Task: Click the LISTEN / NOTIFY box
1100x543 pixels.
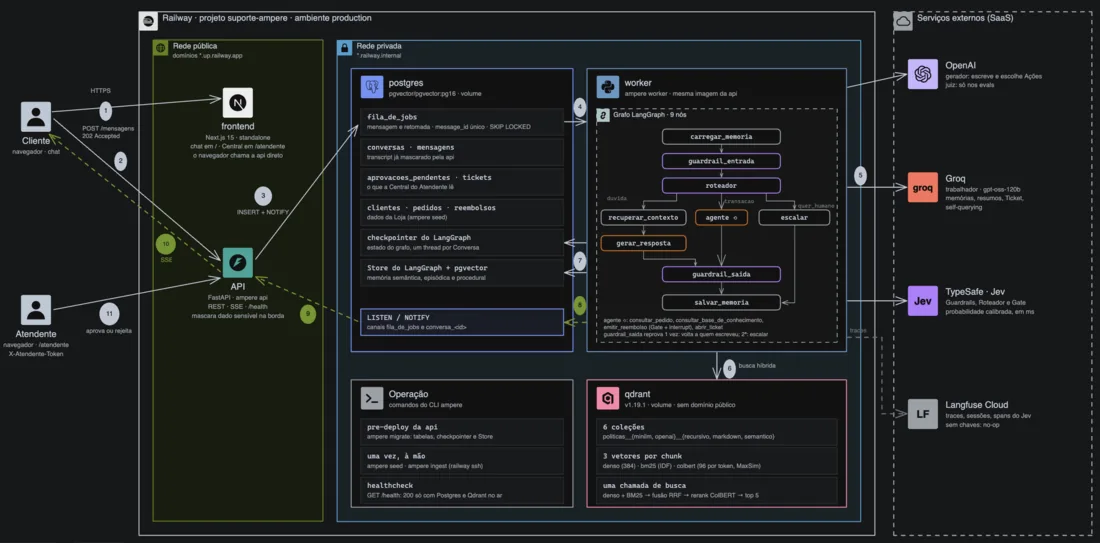Action: (x=462, y=322)
